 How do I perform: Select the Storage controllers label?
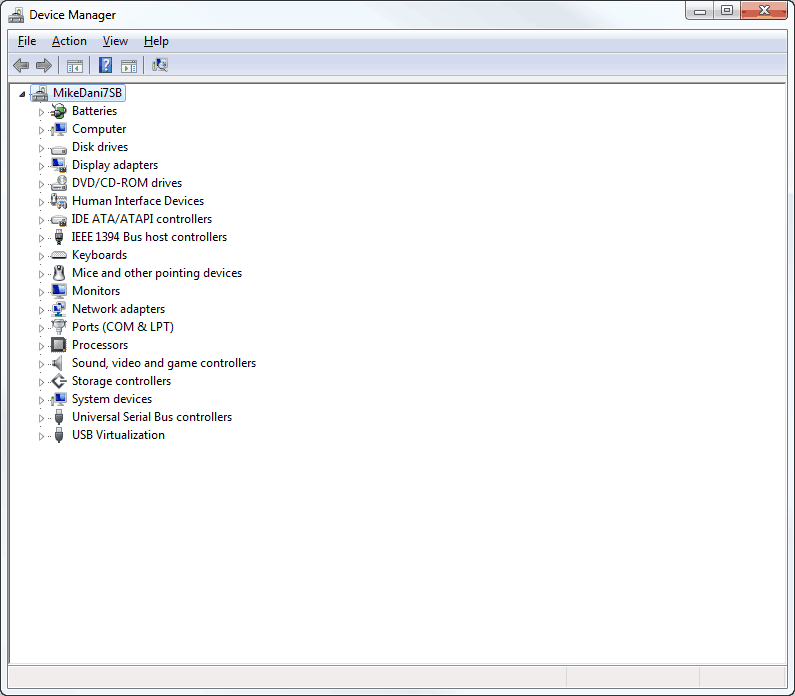121,381
